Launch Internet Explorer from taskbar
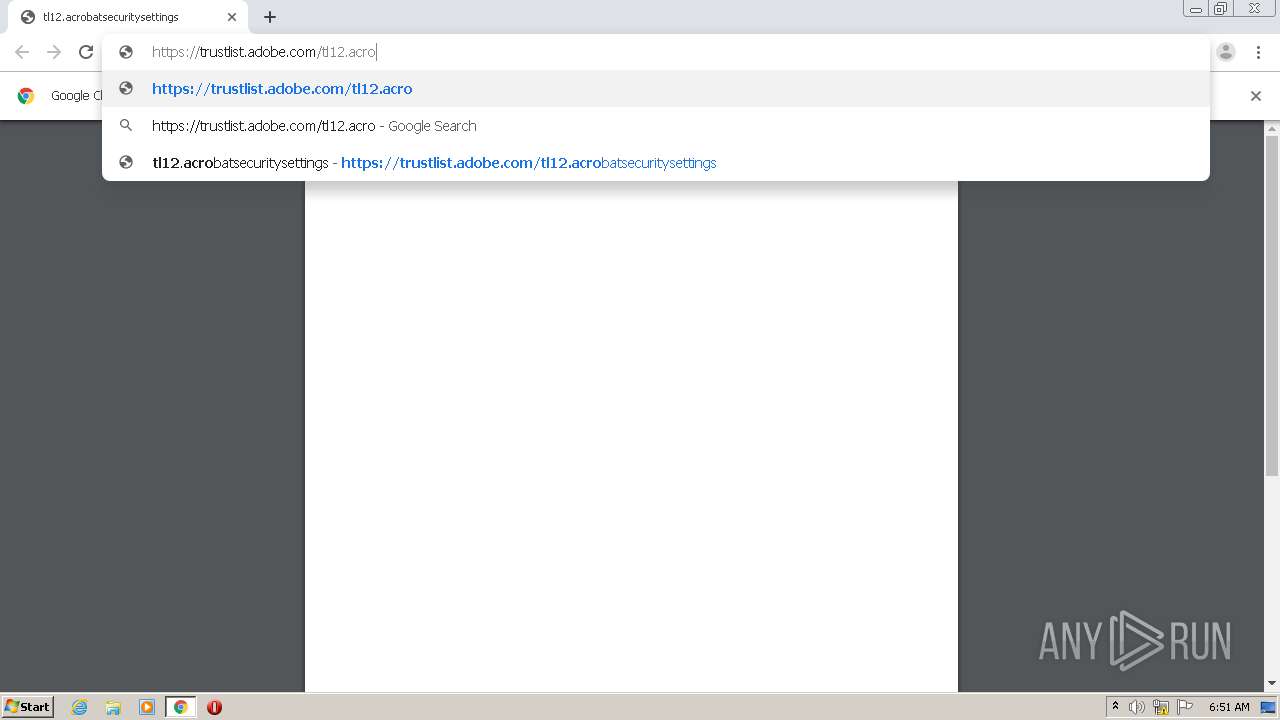This screenshot has width=1280, height=720. pos(79,707)
